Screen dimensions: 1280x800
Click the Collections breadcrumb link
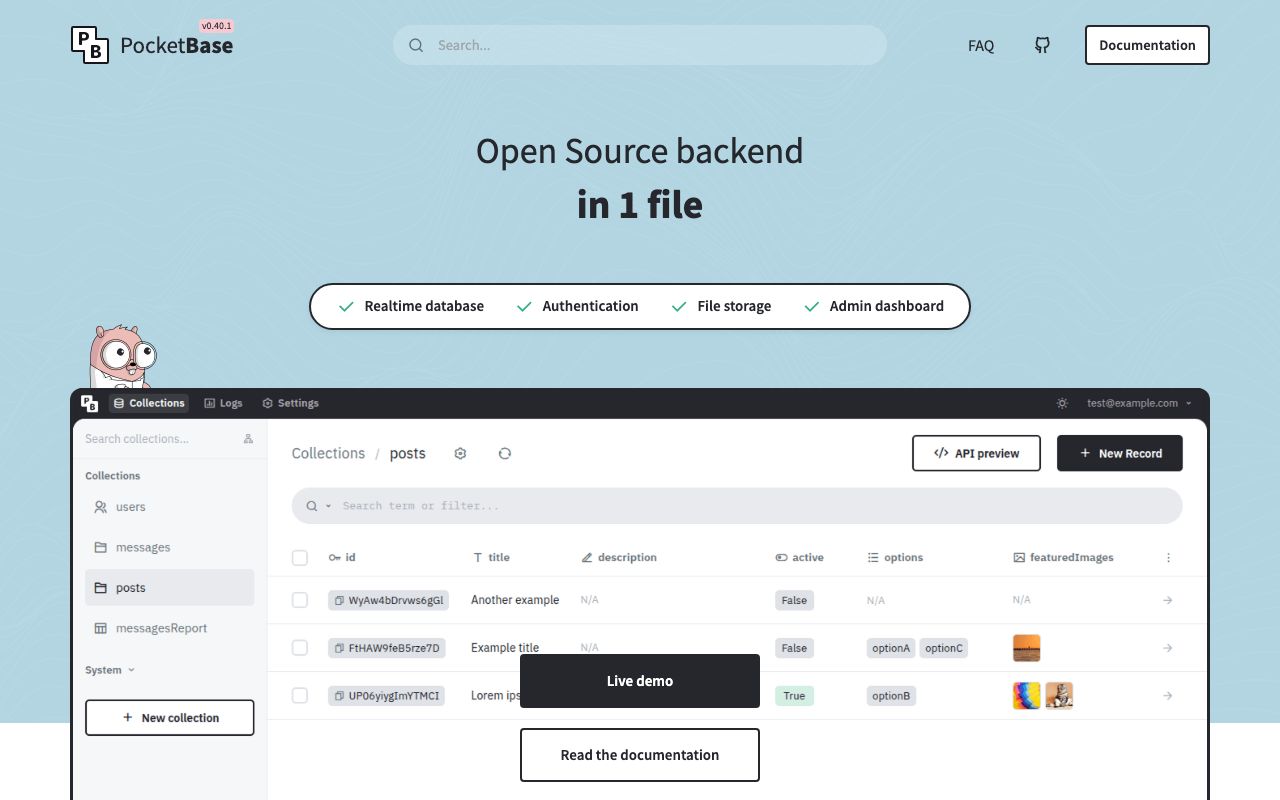coord(328,453)
